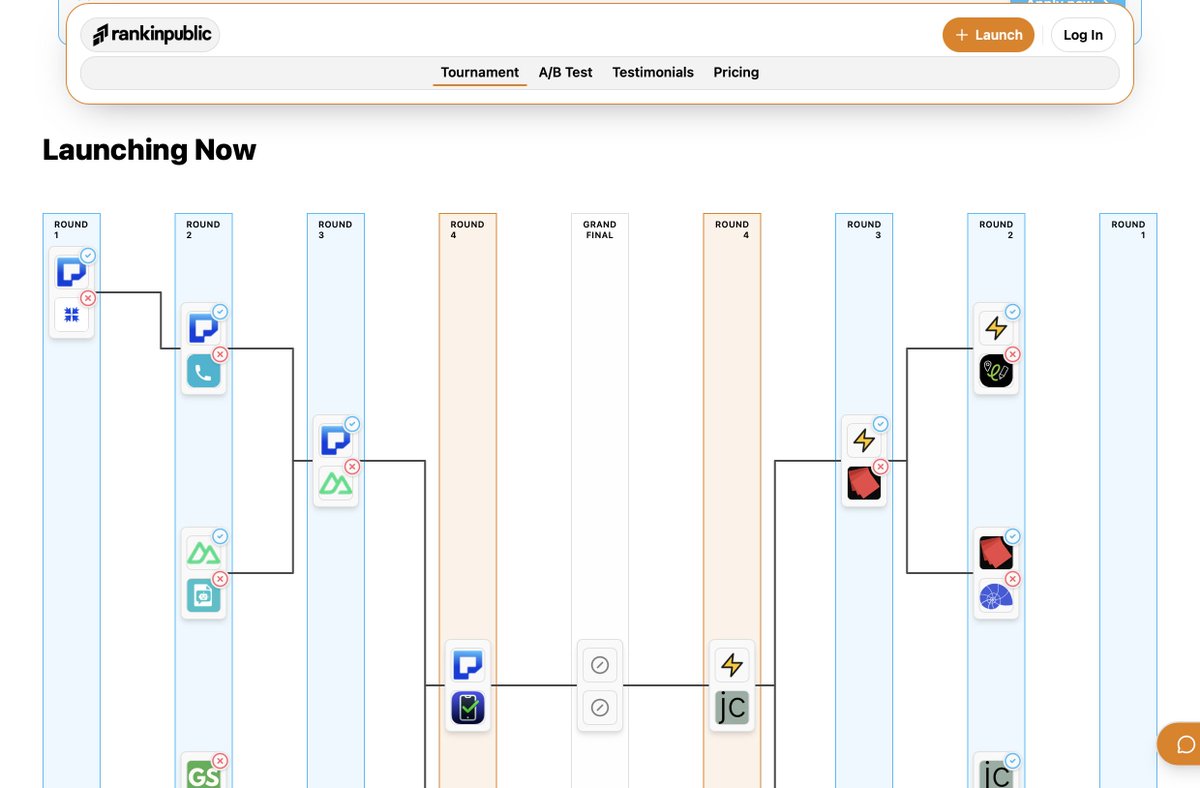Click P logo paired with phone-checkmark icon

point(467,665)
